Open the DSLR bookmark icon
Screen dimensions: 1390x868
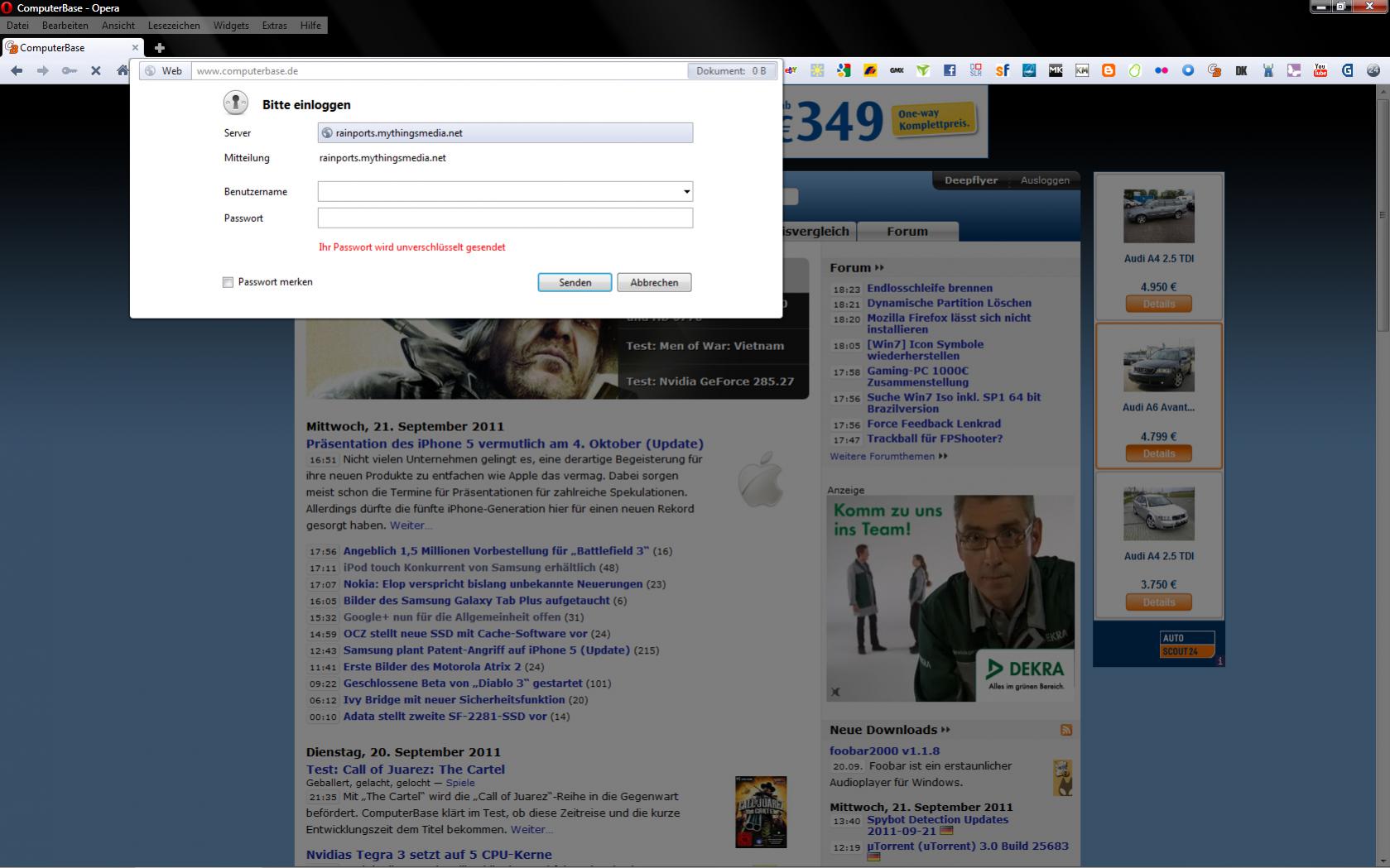976,71
